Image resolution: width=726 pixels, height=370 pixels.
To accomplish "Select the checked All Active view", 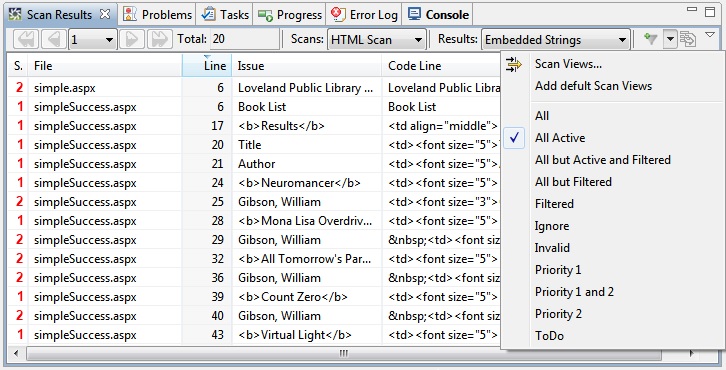I will 560,138.
